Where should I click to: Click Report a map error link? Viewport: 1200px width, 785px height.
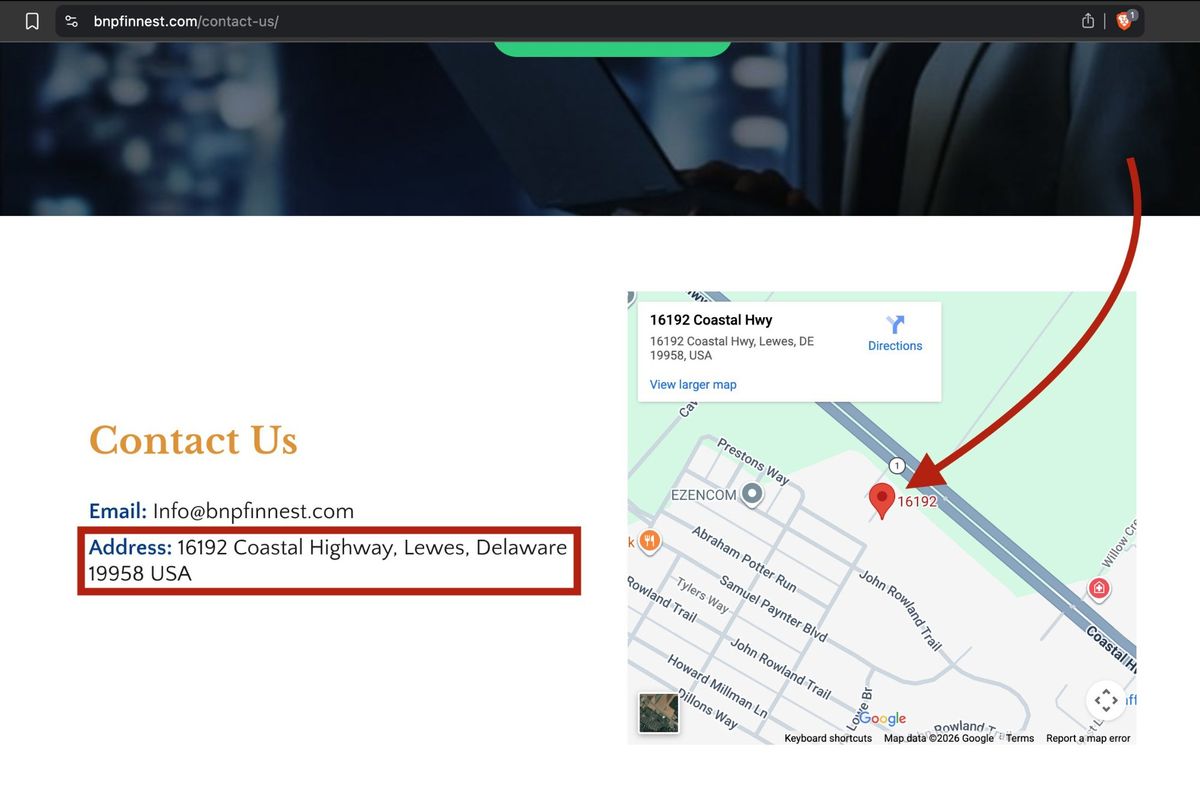1088,738
